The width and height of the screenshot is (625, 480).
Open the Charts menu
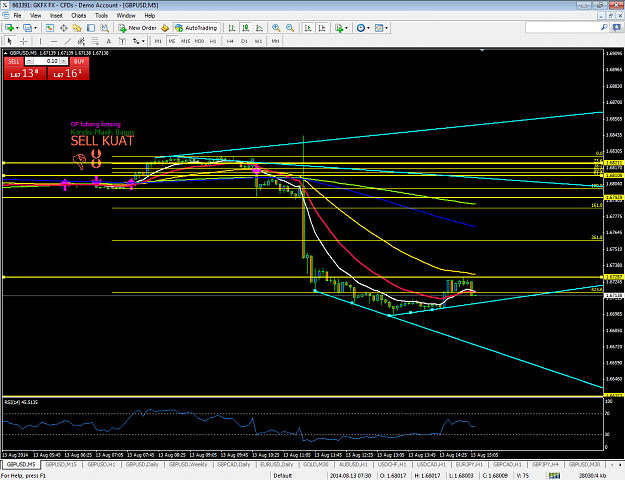(x=79, y=16)
